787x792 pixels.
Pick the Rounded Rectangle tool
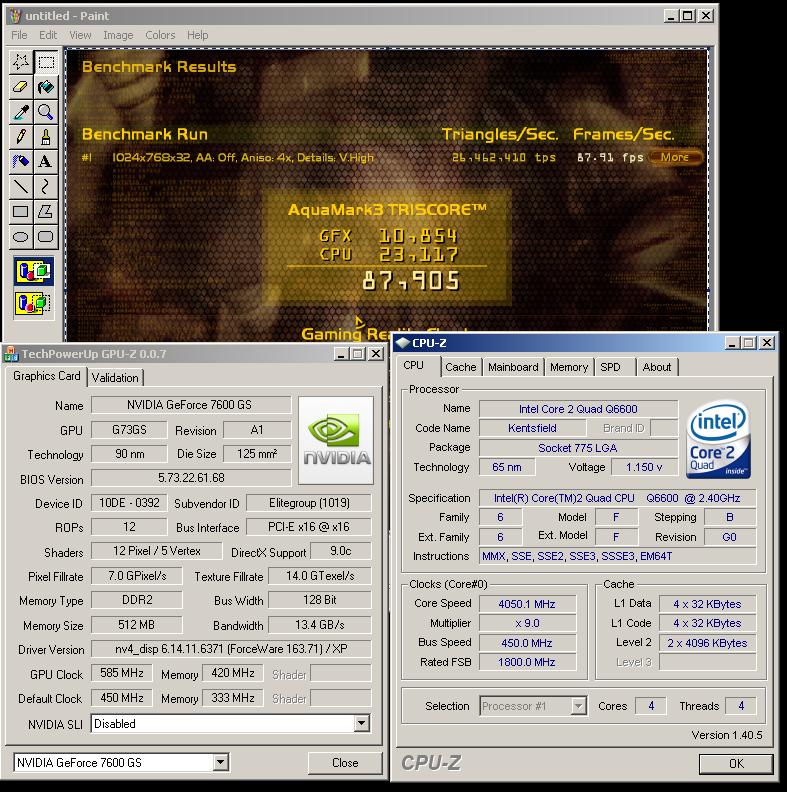(46, 236)
